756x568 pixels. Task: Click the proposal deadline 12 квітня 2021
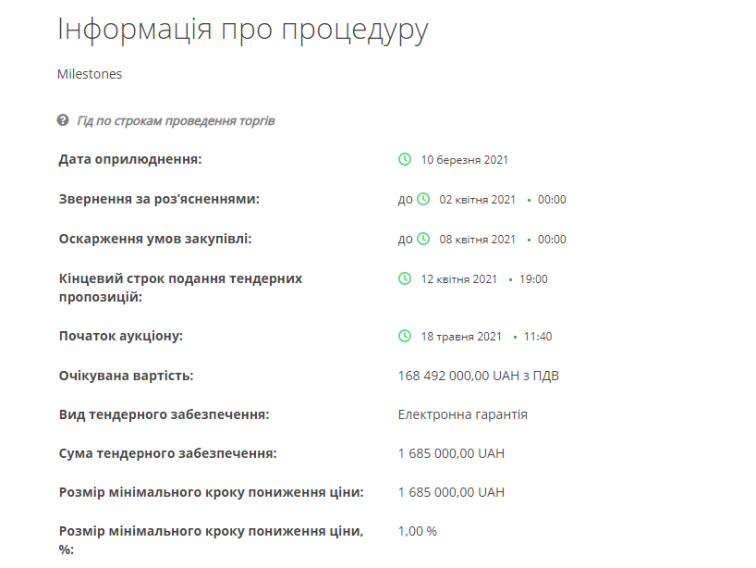point(458,279)
